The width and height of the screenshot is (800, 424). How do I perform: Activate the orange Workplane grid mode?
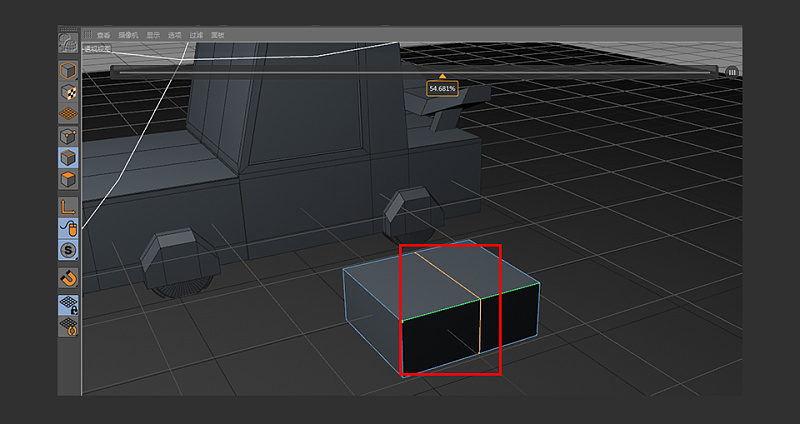point(68,114)
